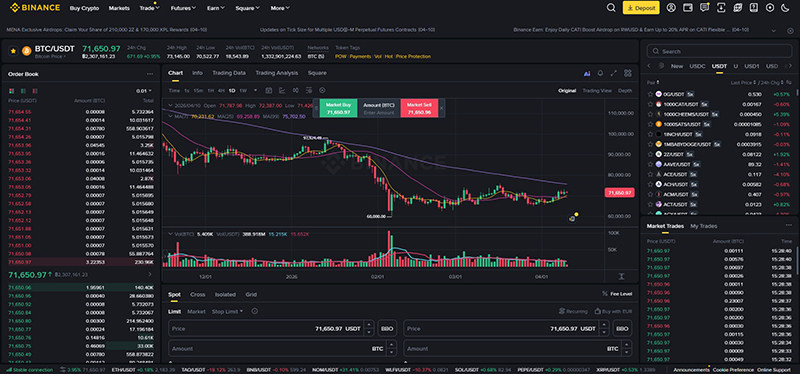
Task: Click the green Market Buy button
Action: (x=338, y=108)
